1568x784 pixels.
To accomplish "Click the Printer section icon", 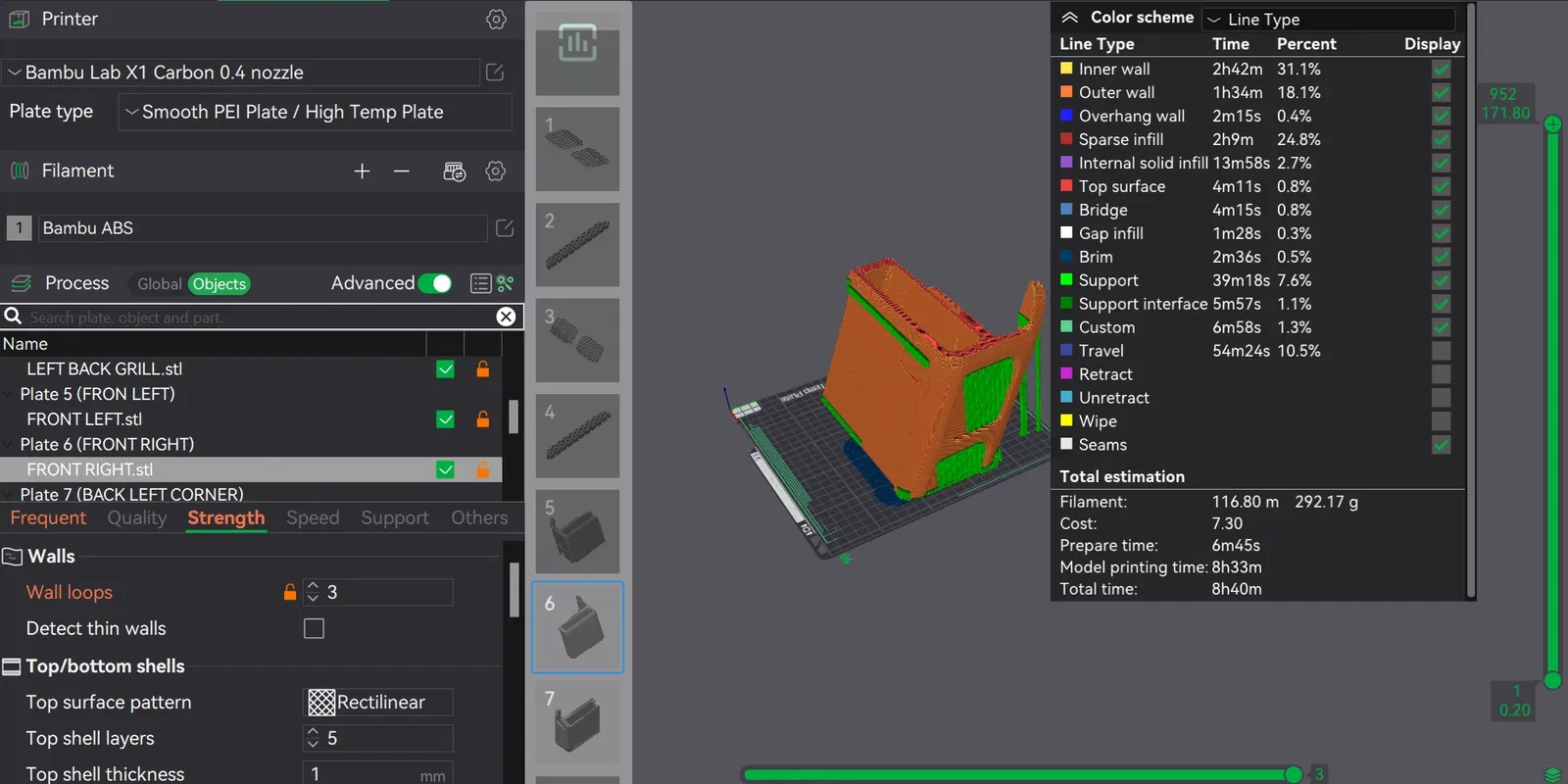I will point(19,19).
